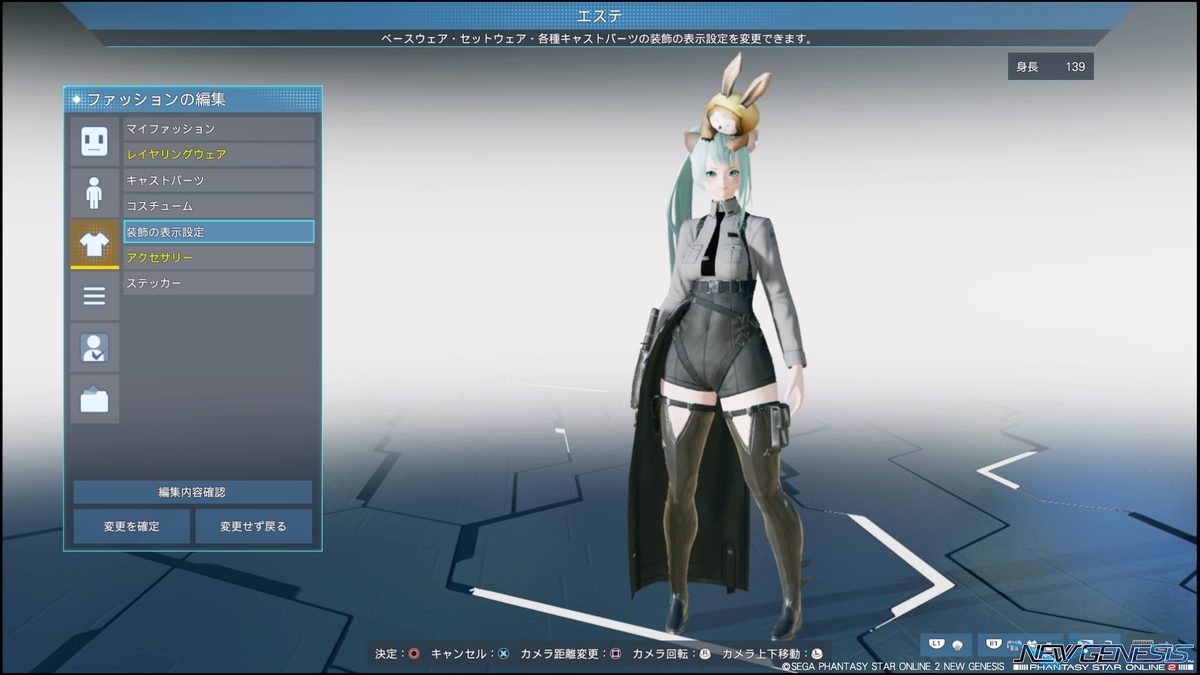
Task: Open アクセサリー menu entry
Action: tap(218, 258)
